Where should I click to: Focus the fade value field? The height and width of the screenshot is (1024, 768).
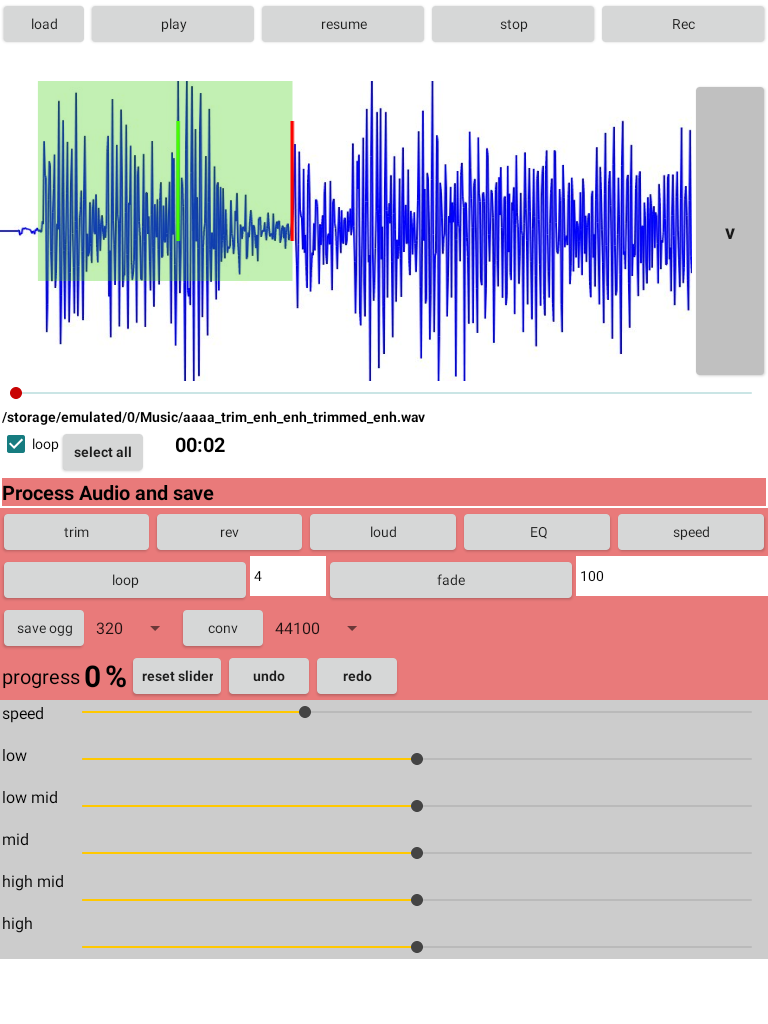click(670, 577)
